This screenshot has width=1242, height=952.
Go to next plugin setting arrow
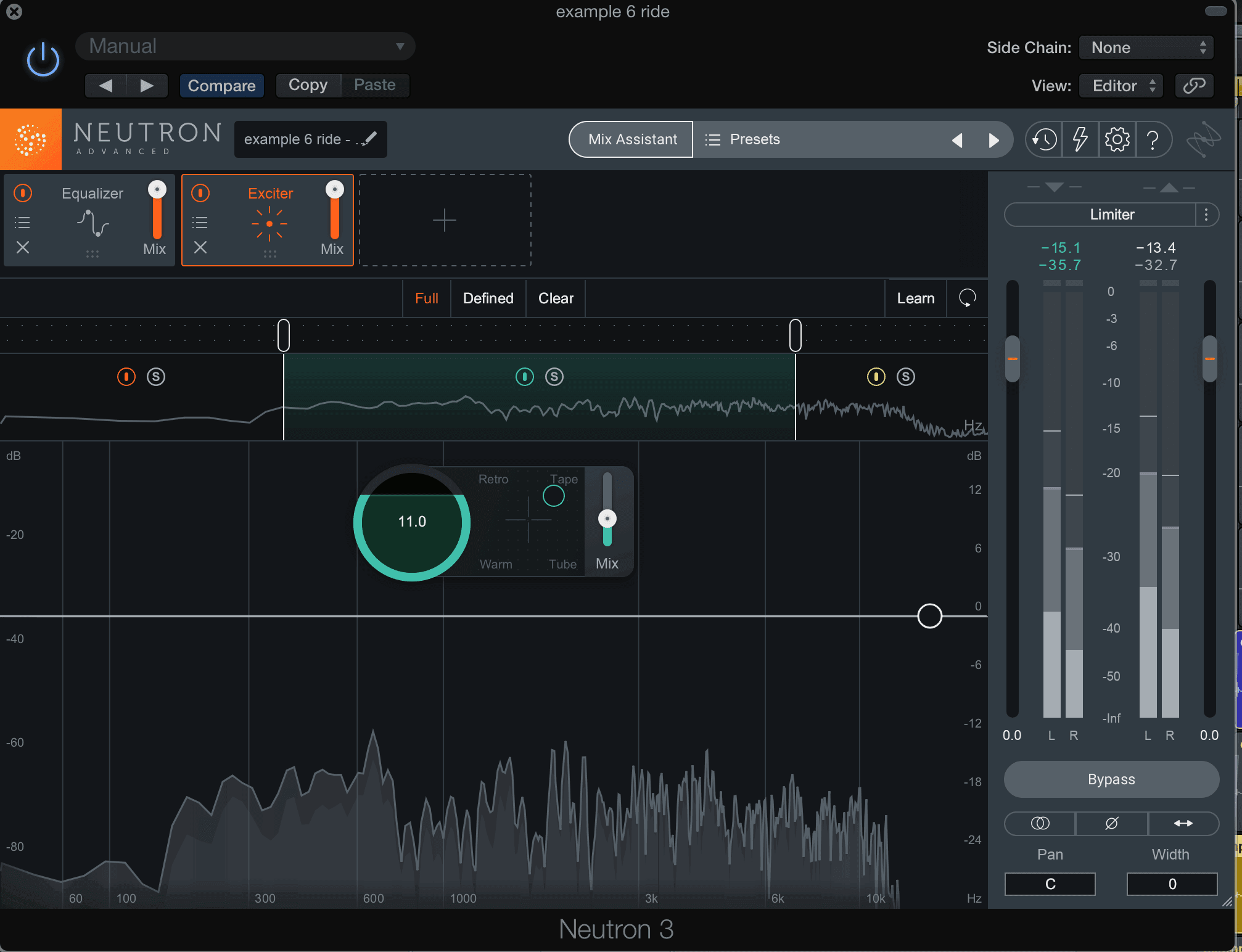(147, 86)
